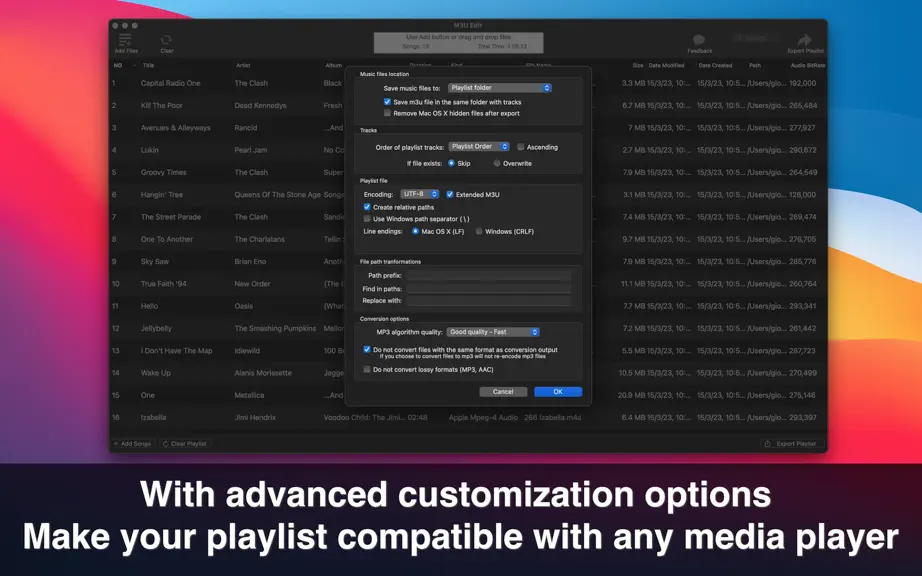
Task: Select the Hello track by Oasis
Action: click(149, 306)
